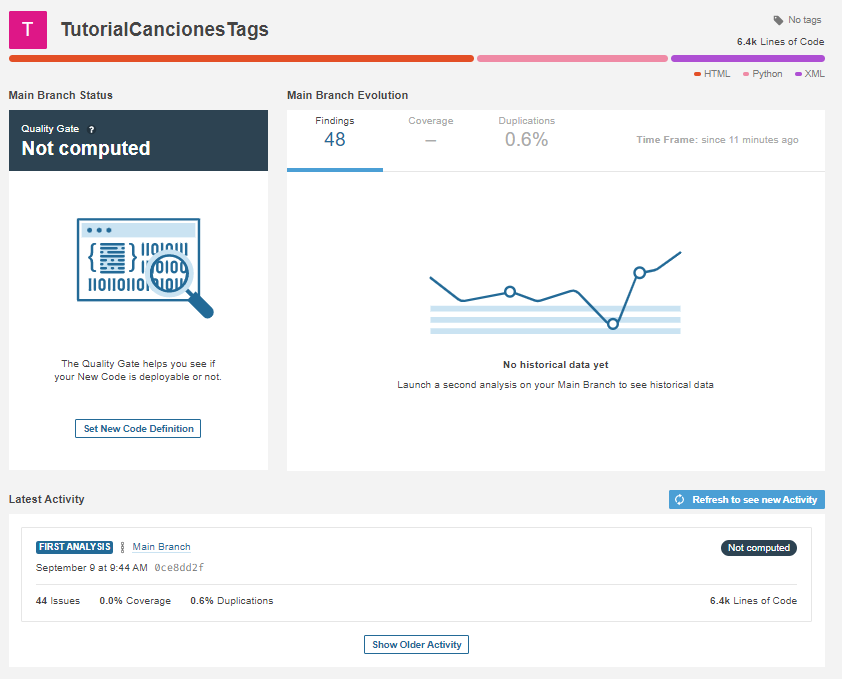Click the Not computed status badge
The width and height of the screenshot is (842, 679).
759,548
